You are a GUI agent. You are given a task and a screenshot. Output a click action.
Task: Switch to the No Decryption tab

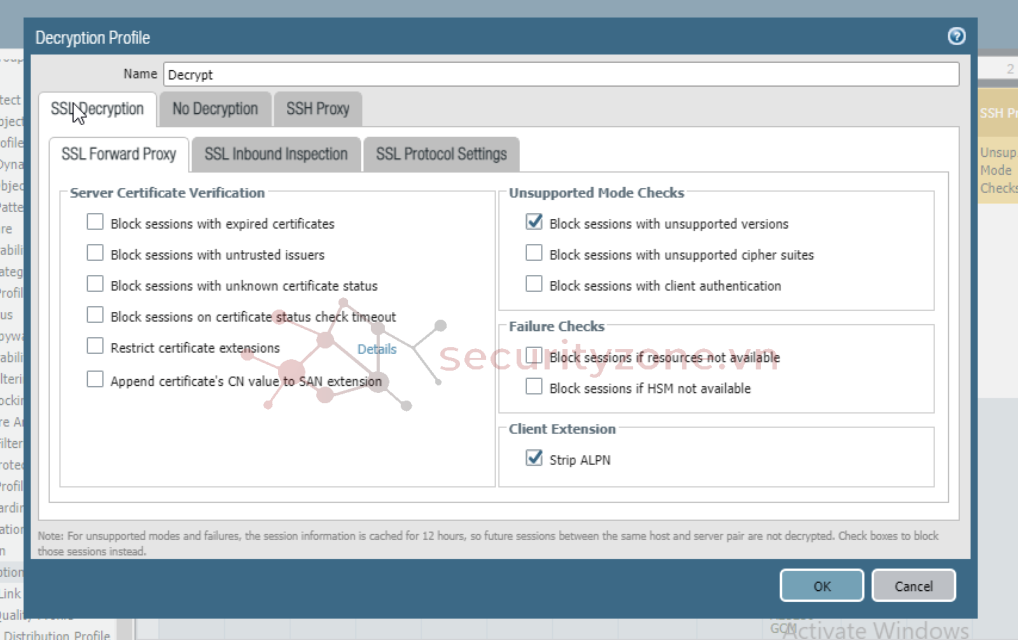pos(215,109)
